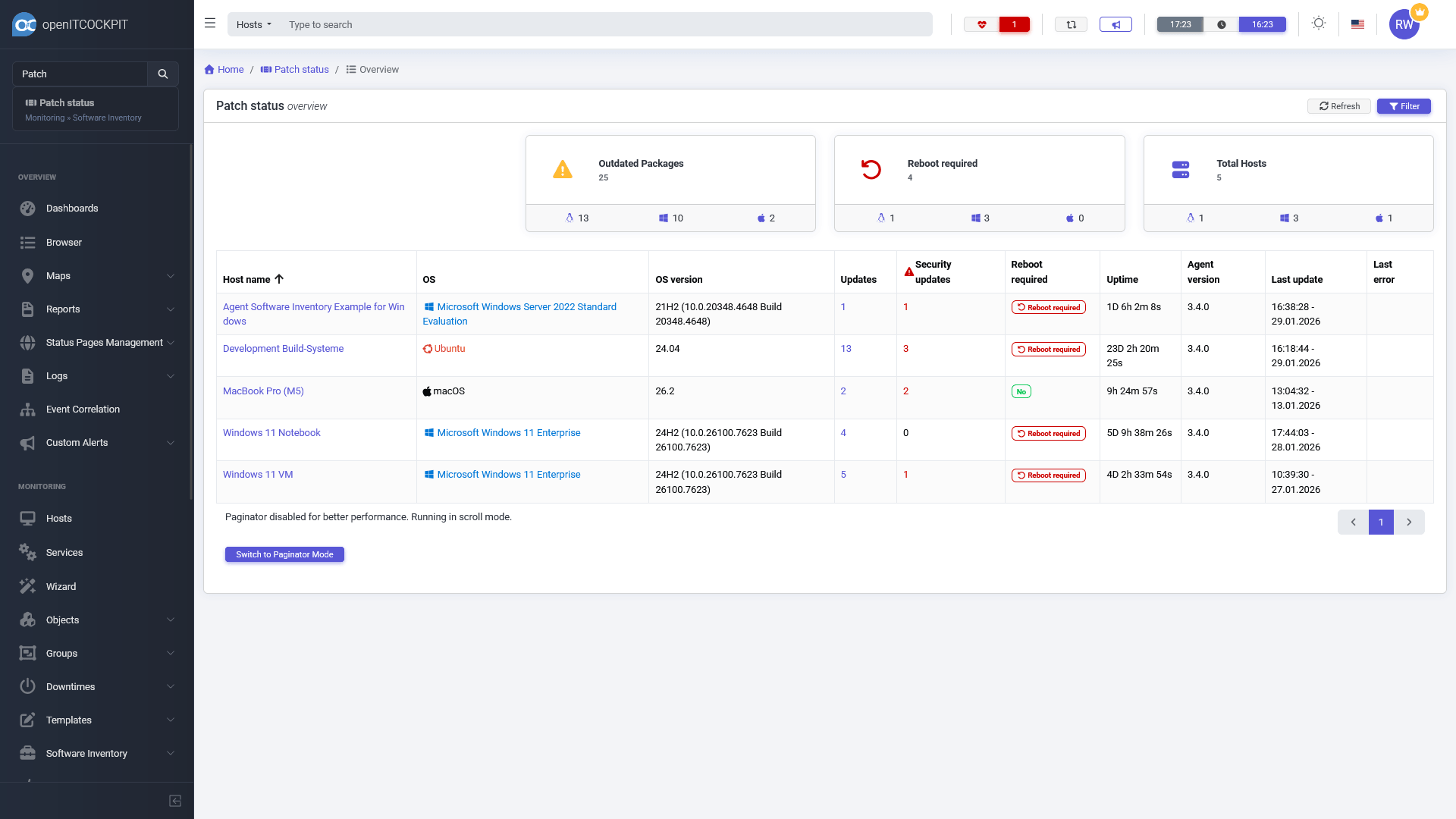Open Development Build-Systeme host link

coord(283,349)
